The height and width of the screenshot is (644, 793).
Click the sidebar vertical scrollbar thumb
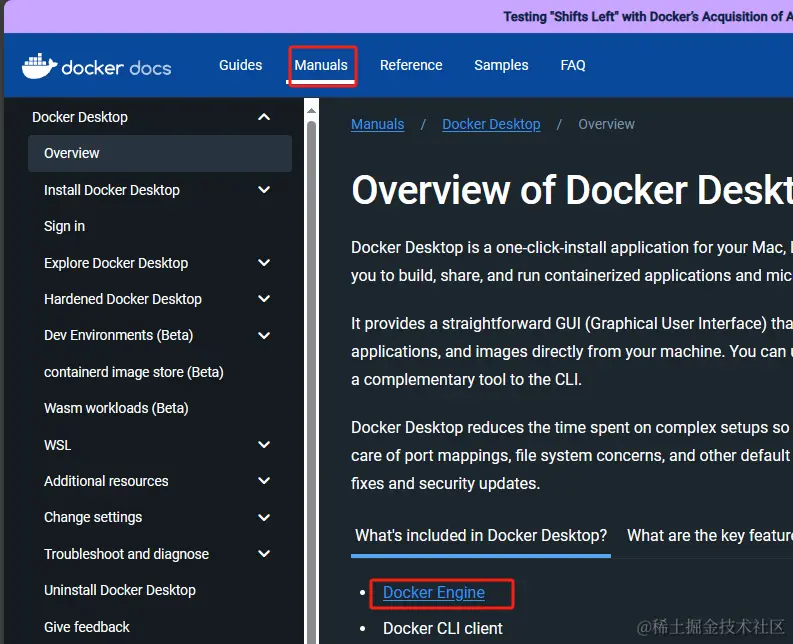click(312, 382)
